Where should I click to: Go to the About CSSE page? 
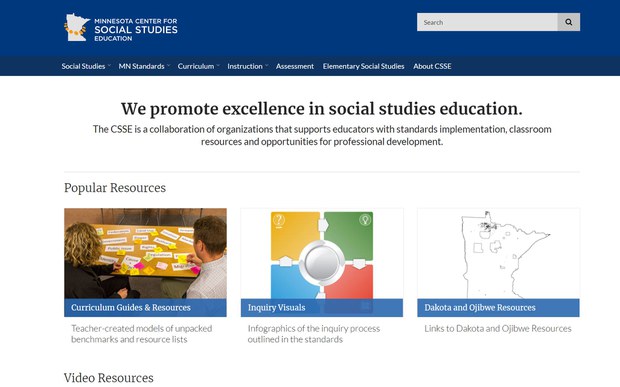[432, 66]
